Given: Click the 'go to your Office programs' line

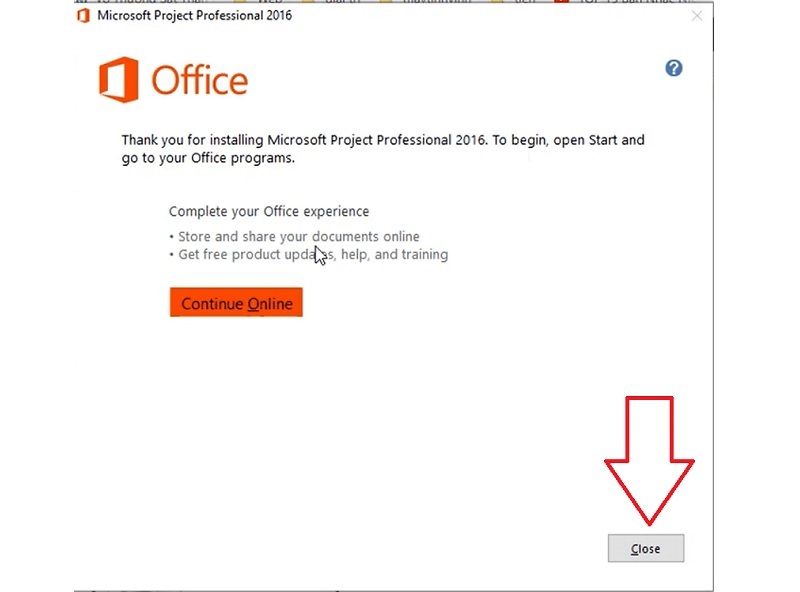Looking at the screenshot, I should pos(208,158).
